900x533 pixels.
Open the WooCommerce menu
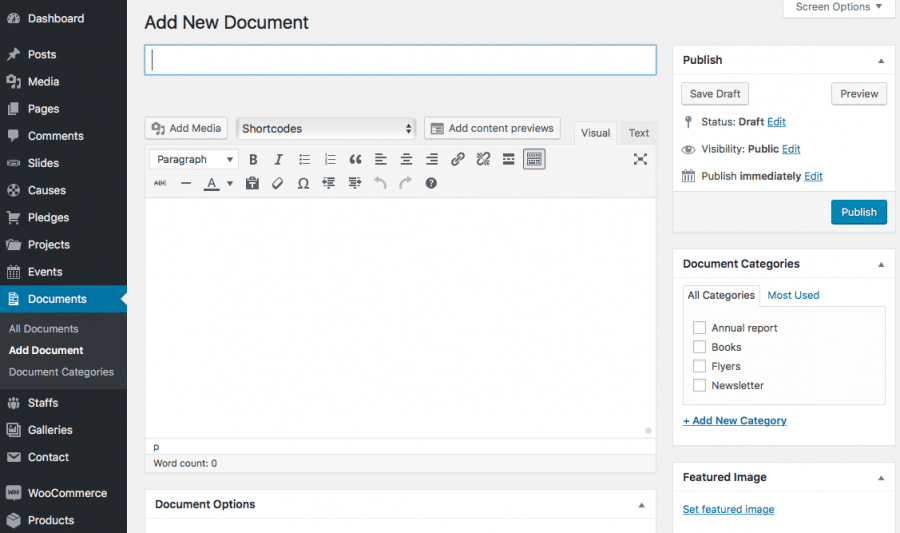(x=67, y=493)
